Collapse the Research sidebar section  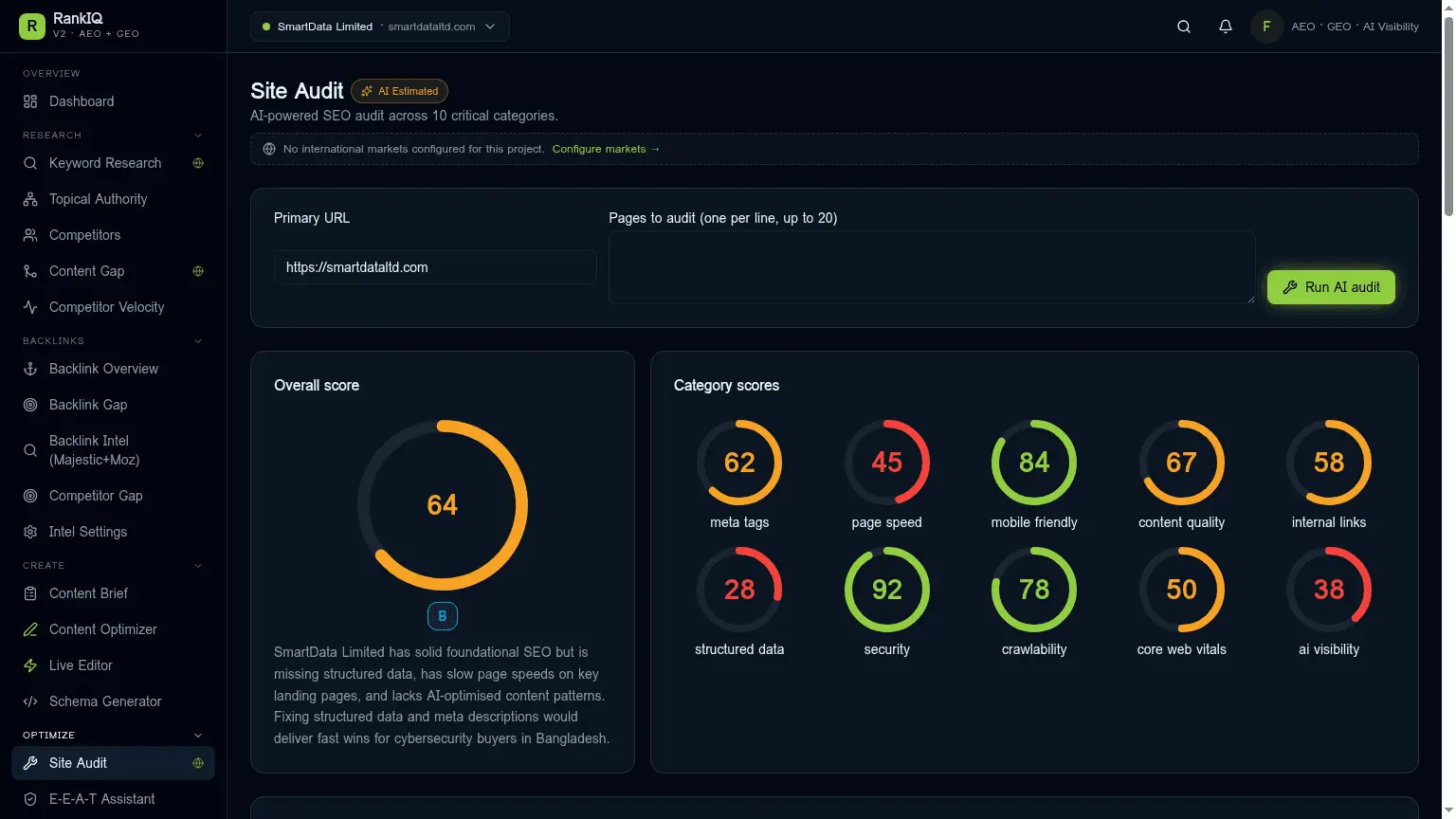tap(198, 136)
